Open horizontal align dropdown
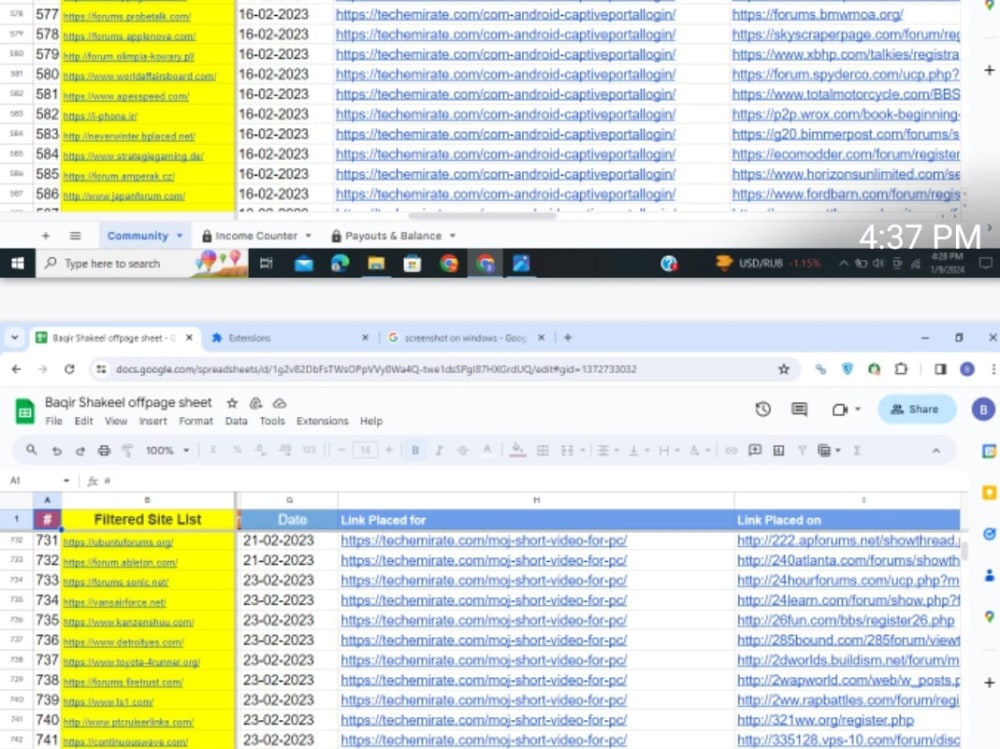The height and width of the screenshot is (749, 1000). click(608, 450)
